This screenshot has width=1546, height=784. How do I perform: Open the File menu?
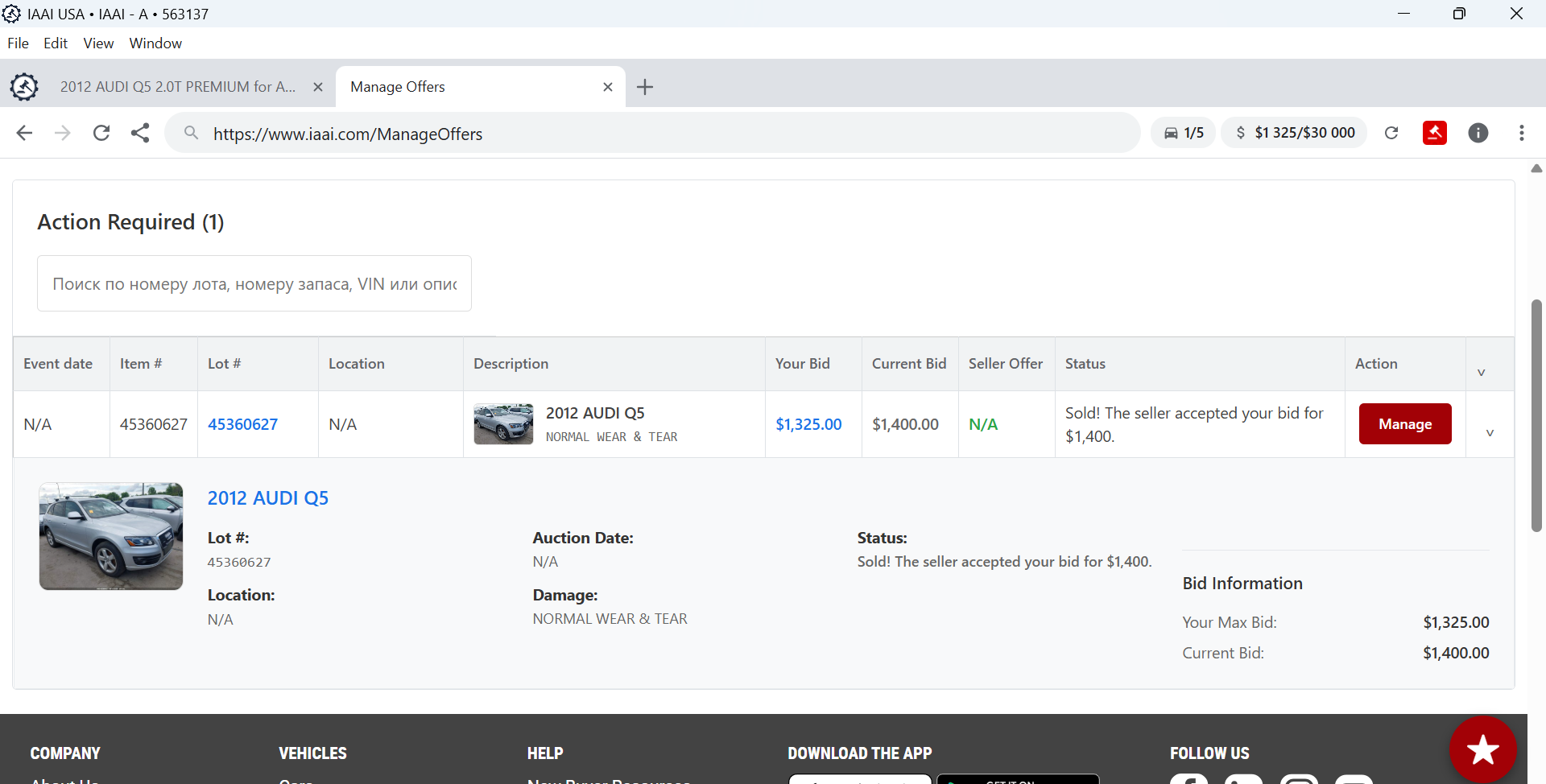point(18,43)
